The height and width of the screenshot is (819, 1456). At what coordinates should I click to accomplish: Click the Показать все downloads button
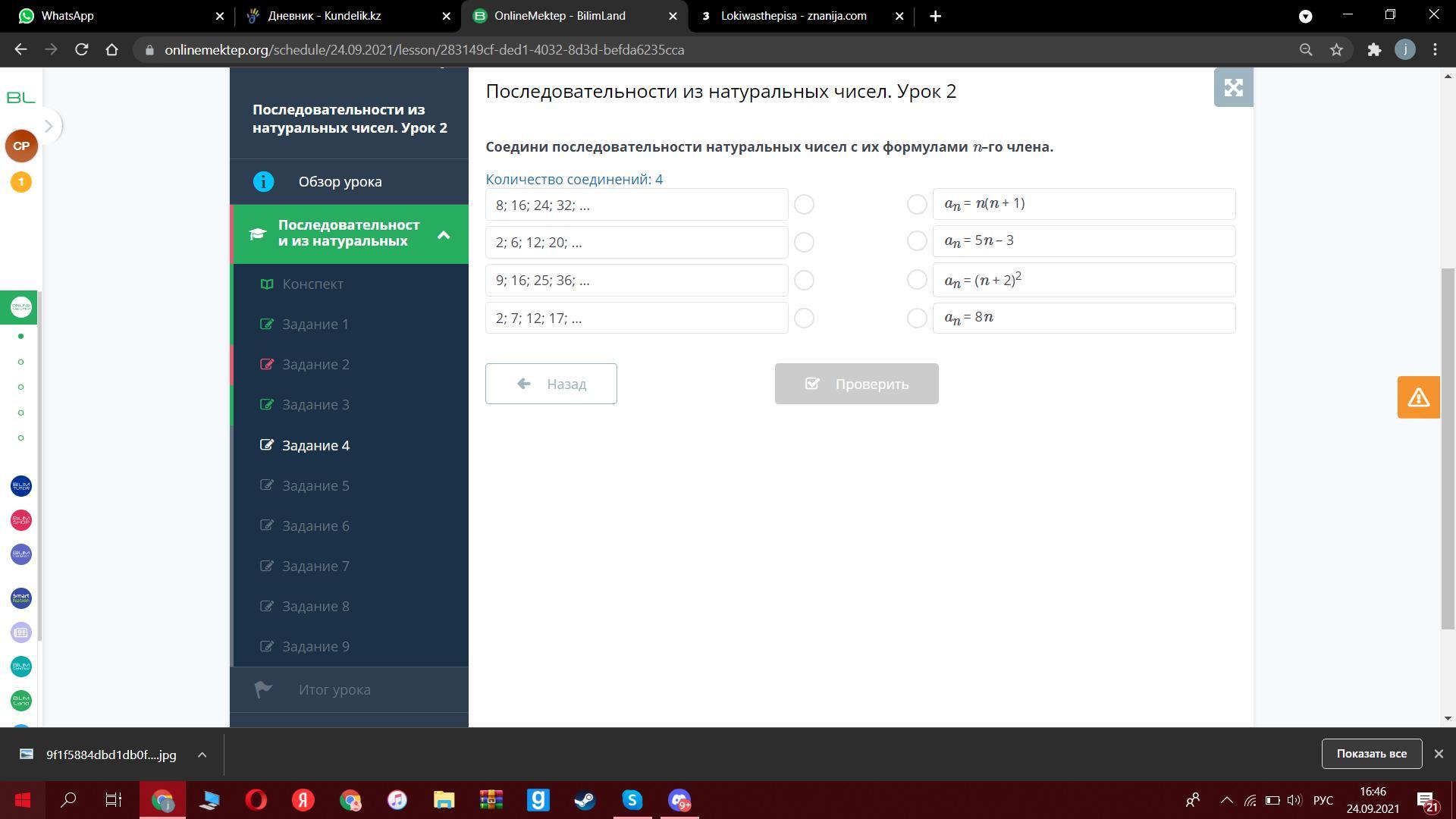pos(1371,754)
